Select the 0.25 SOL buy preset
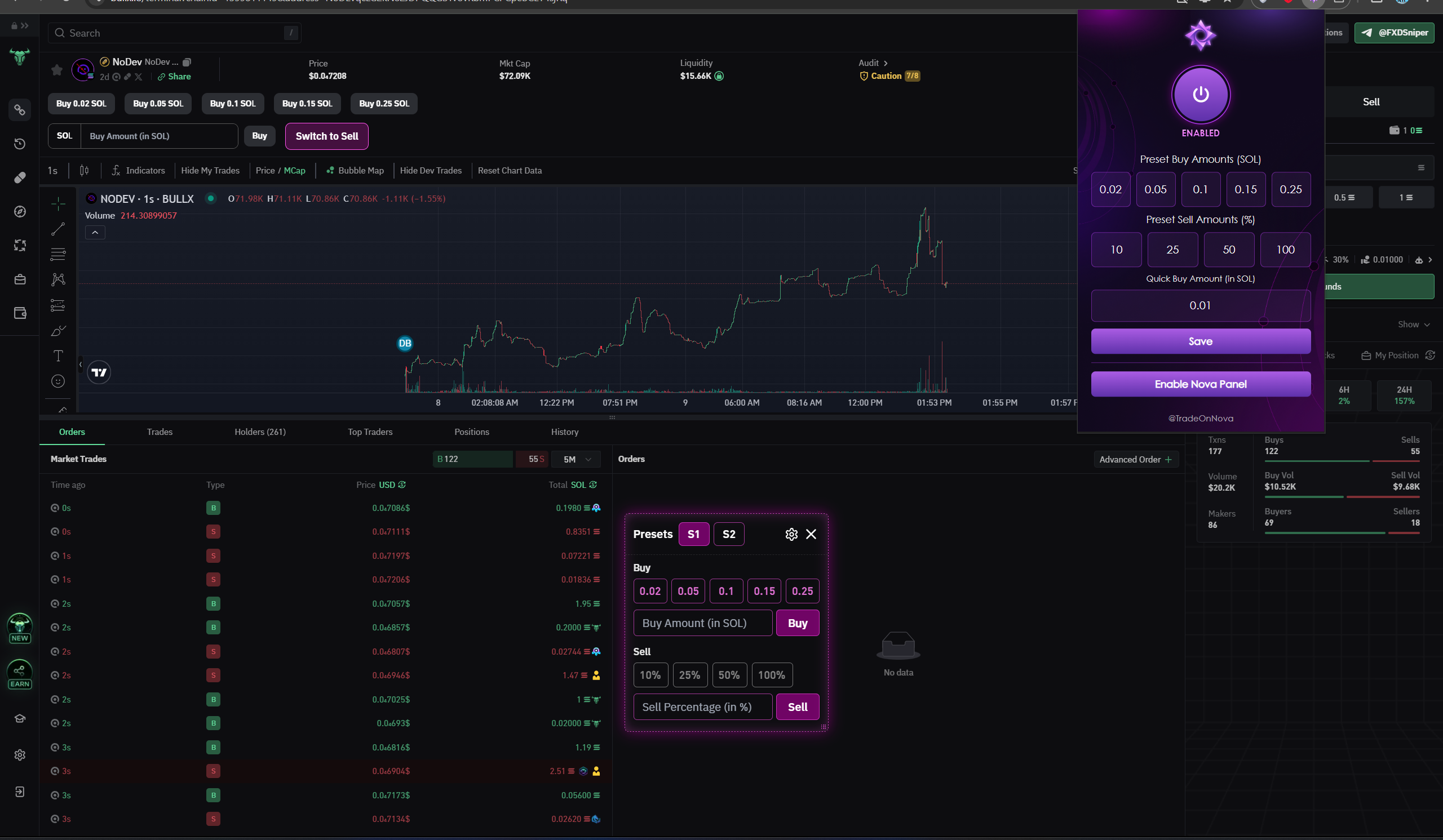 pos(803,591)
